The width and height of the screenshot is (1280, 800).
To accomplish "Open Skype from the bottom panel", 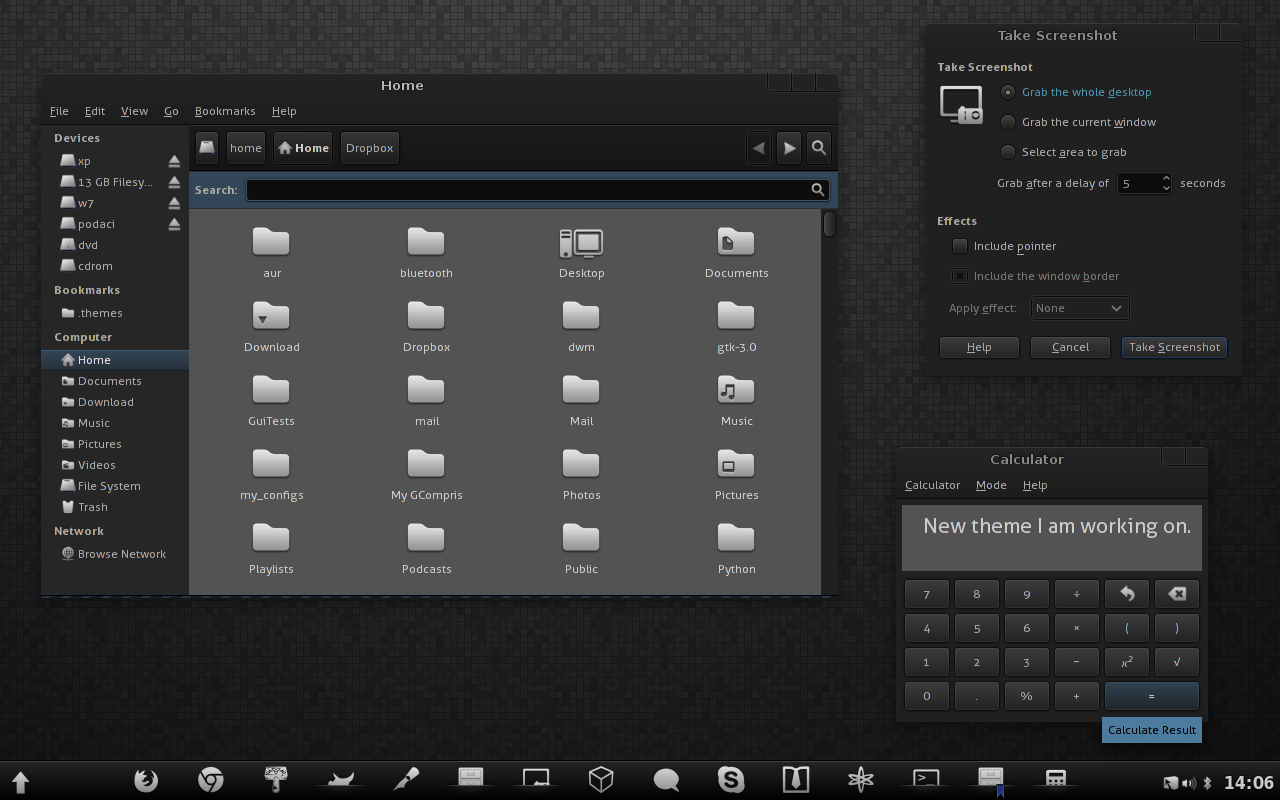I will click(x=731, y=779).
